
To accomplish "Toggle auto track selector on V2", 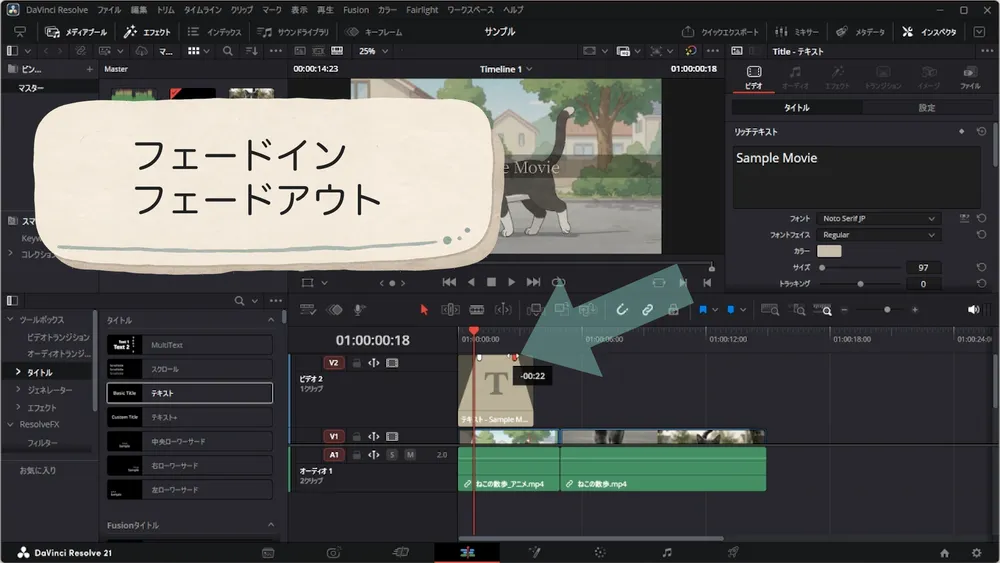I will (x=374, y=363).
